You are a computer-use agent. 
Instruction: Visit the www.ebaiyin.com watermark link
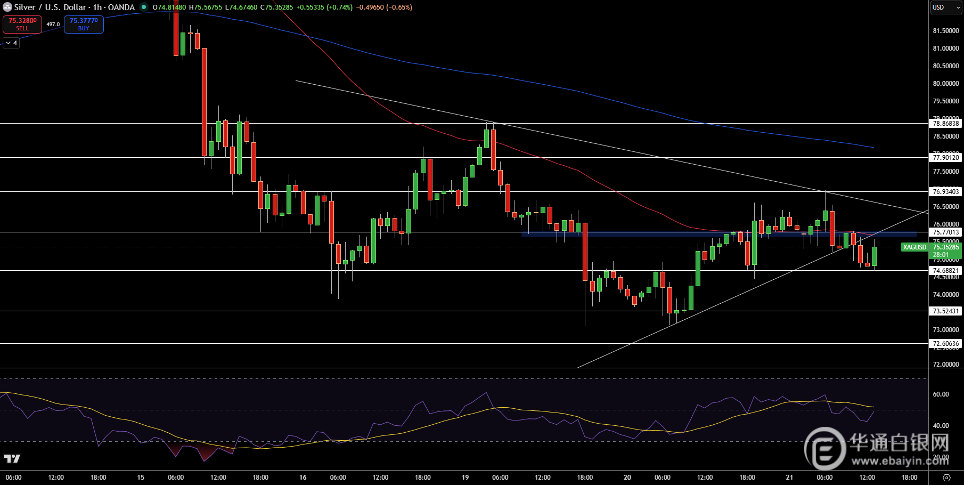point(899,458)
